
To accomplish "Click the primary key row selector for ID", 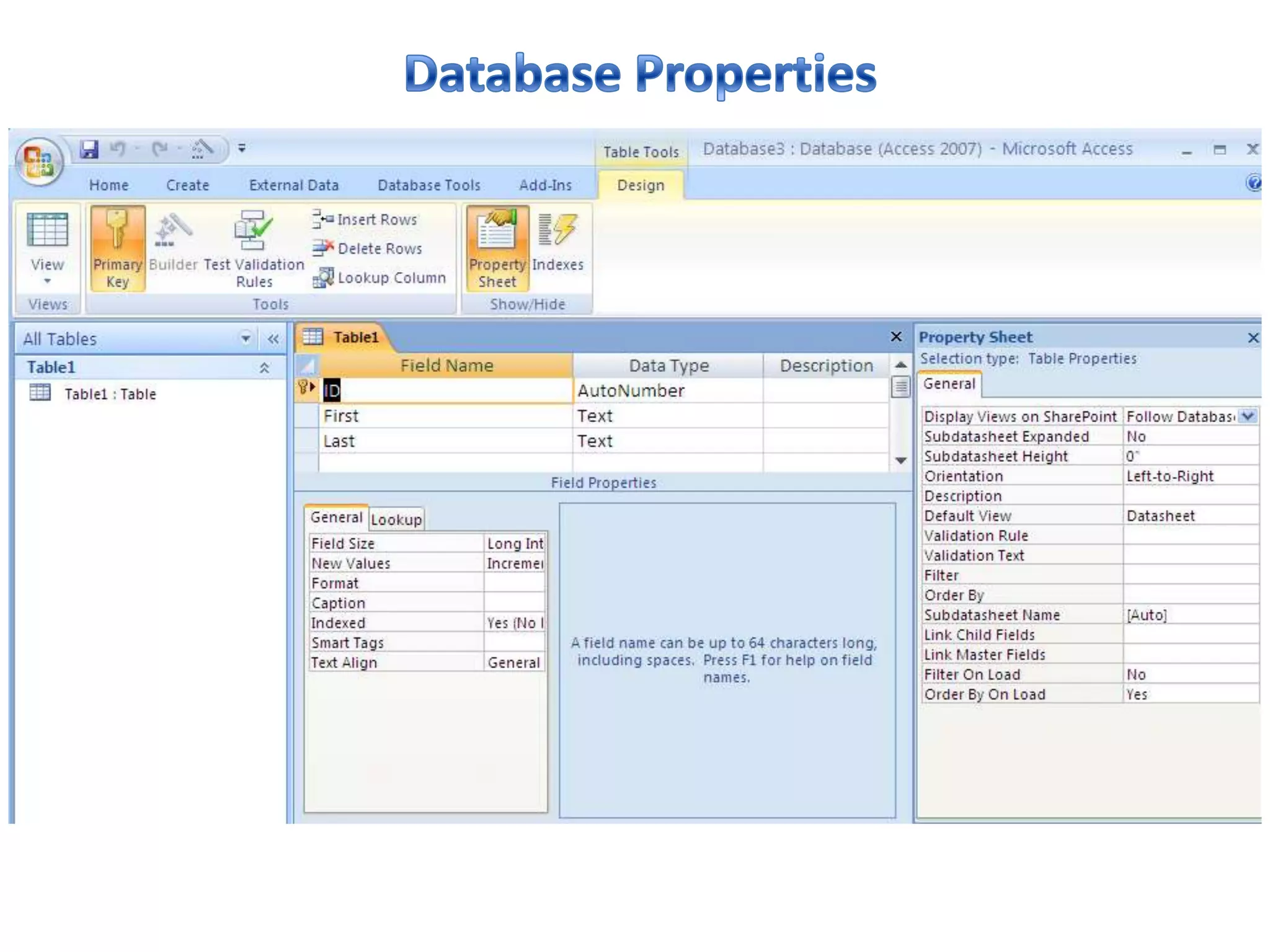I will (306, 390).
